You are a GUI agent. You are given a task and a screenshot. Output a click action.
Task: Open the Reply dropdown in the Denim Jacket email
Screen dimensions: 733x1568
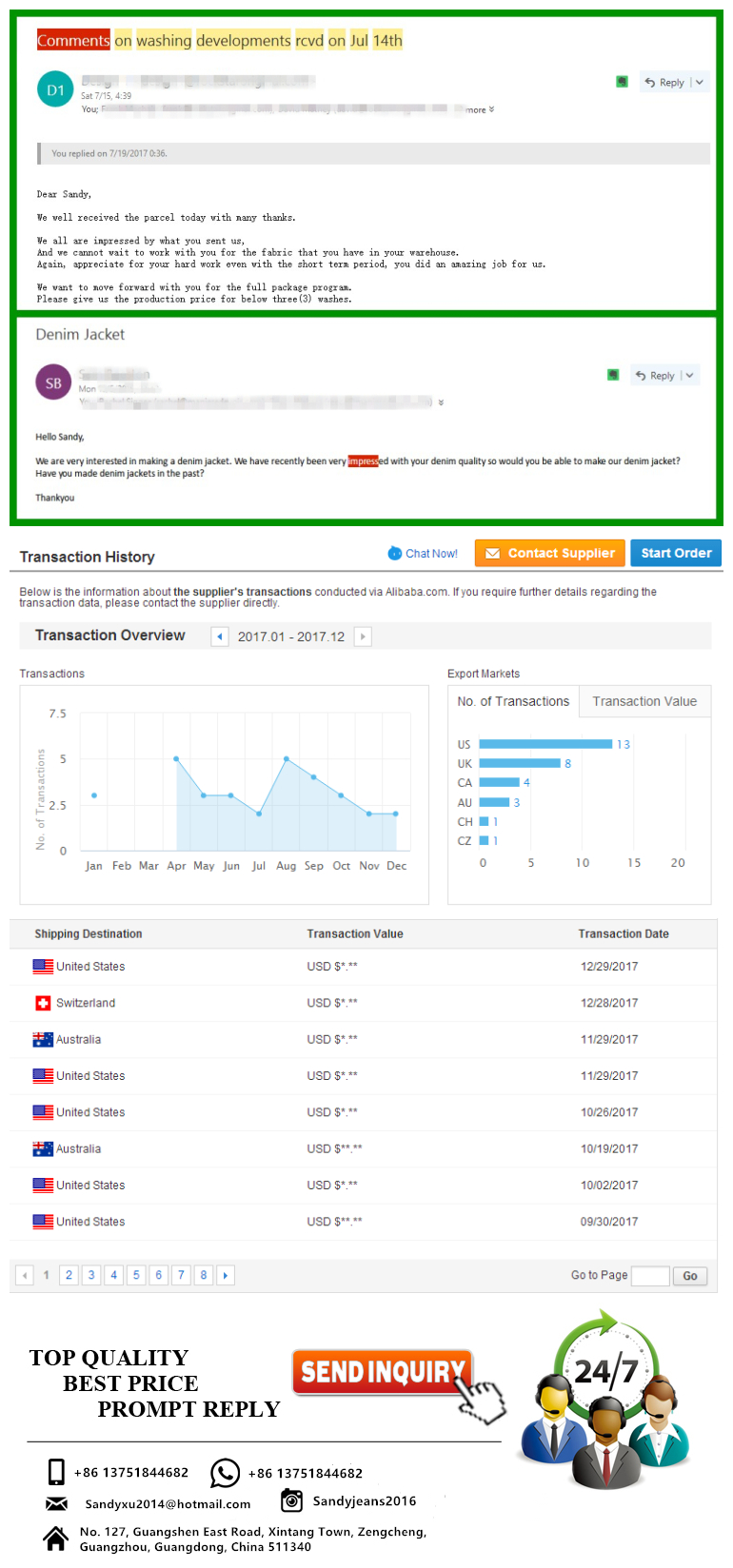click(690, 376)
